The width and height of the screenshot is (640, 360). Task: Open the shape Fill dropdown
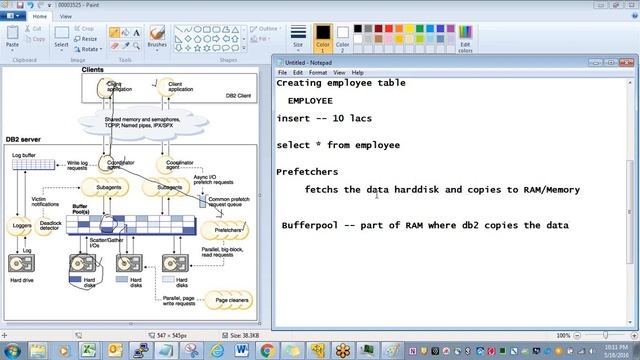point(260,39)
